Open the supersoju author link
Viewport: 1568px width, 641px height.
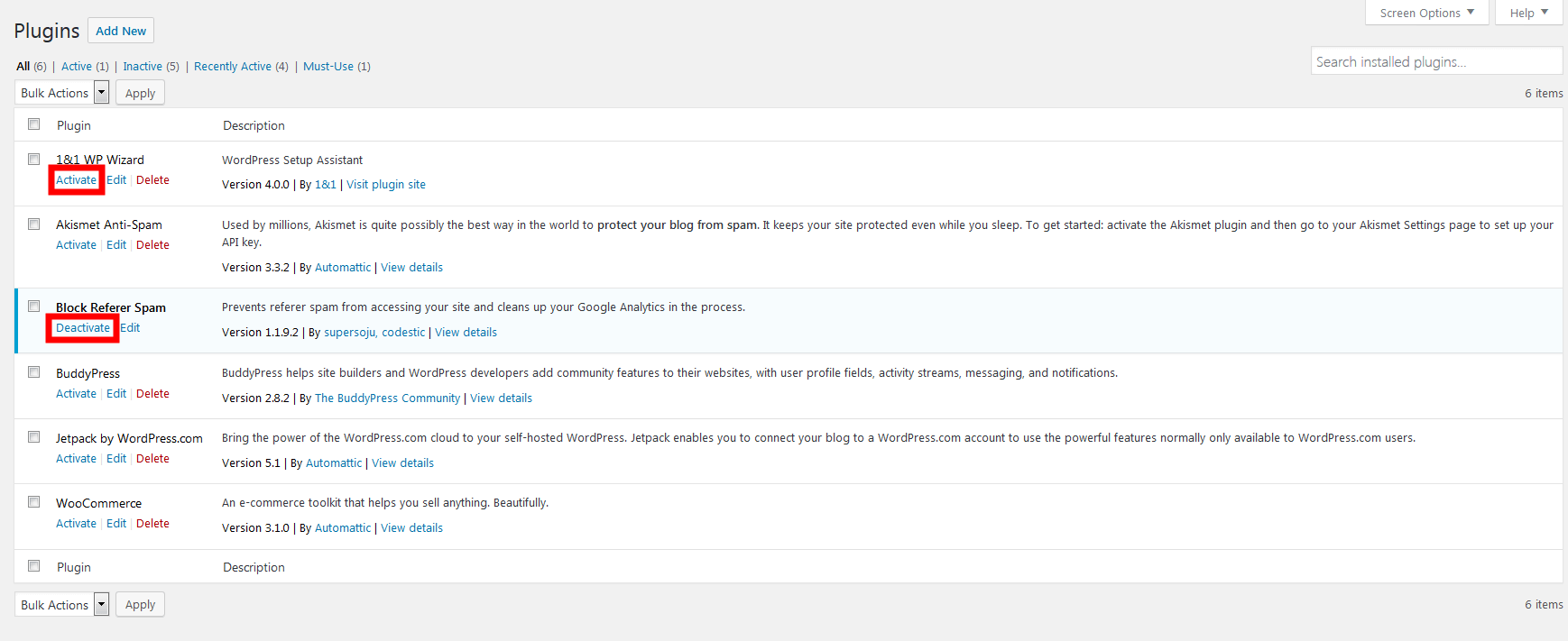[x=349, y=333]
